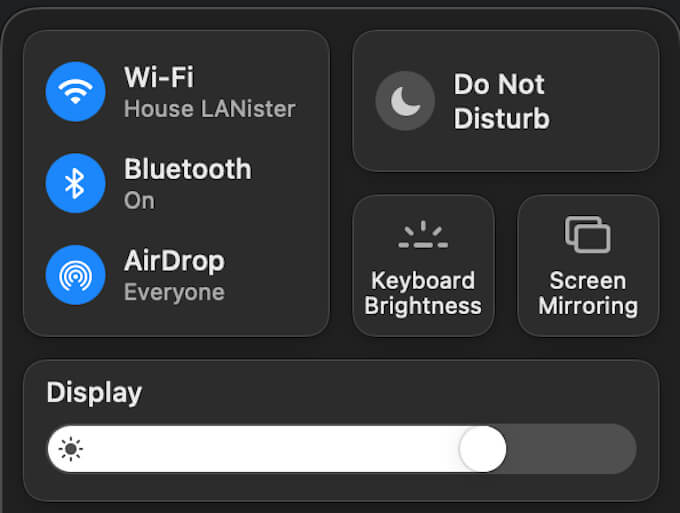Viewport: 680px width, 513px height.
Task: Toggle the blue Bluetooth icon
Action: (76, 183)
